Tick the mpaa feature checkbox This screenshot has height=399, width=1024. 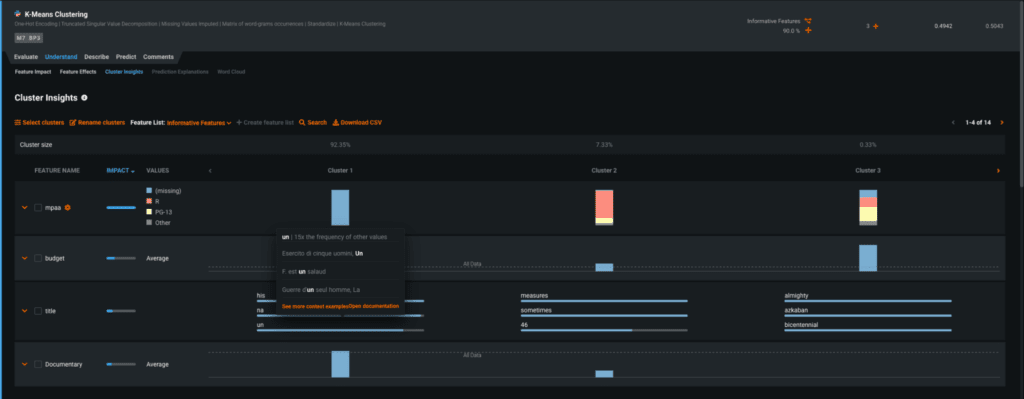pyautogui.click(x=38, y=208)
